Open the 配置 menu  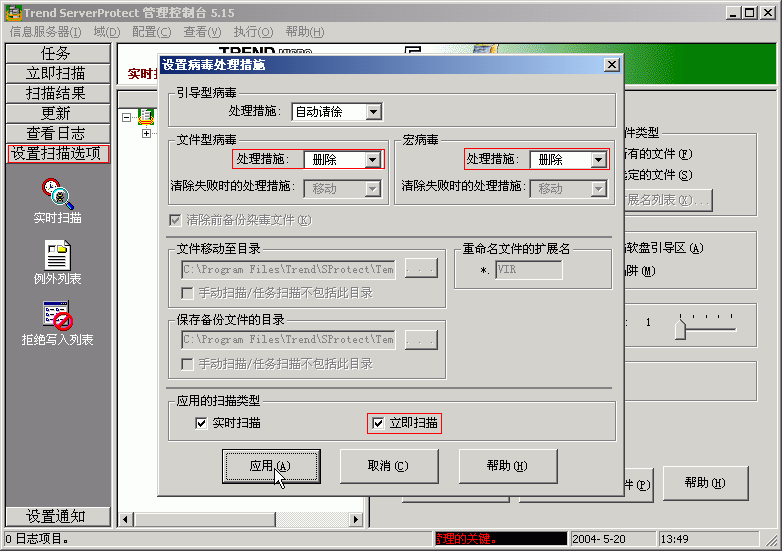tap(151, 32)
